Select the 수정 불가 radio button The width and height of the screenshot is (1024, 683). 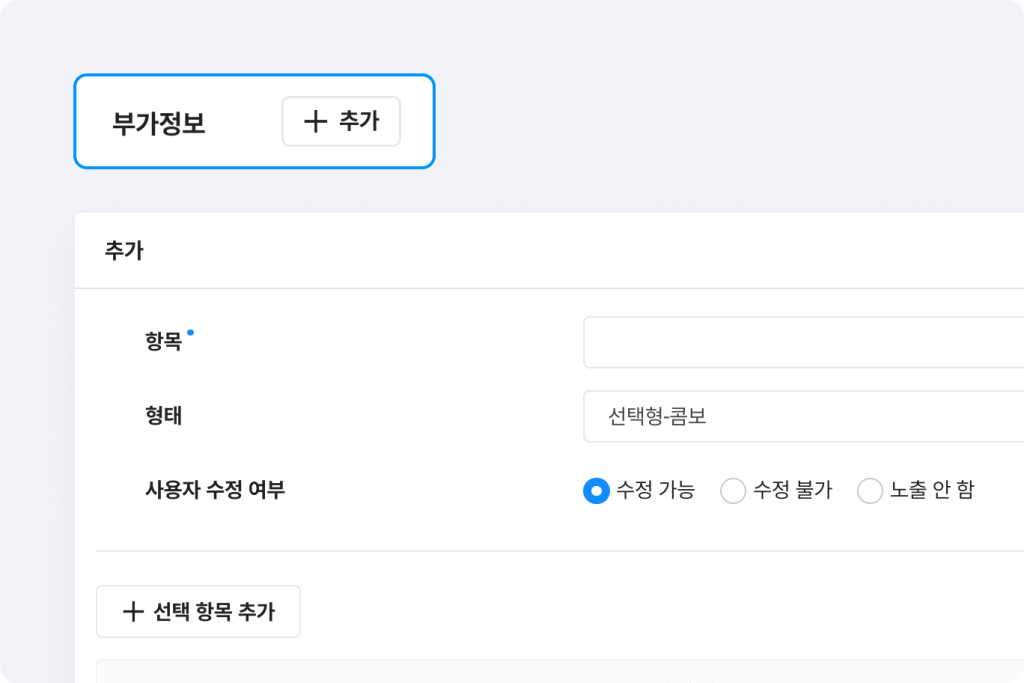point(733,491)
